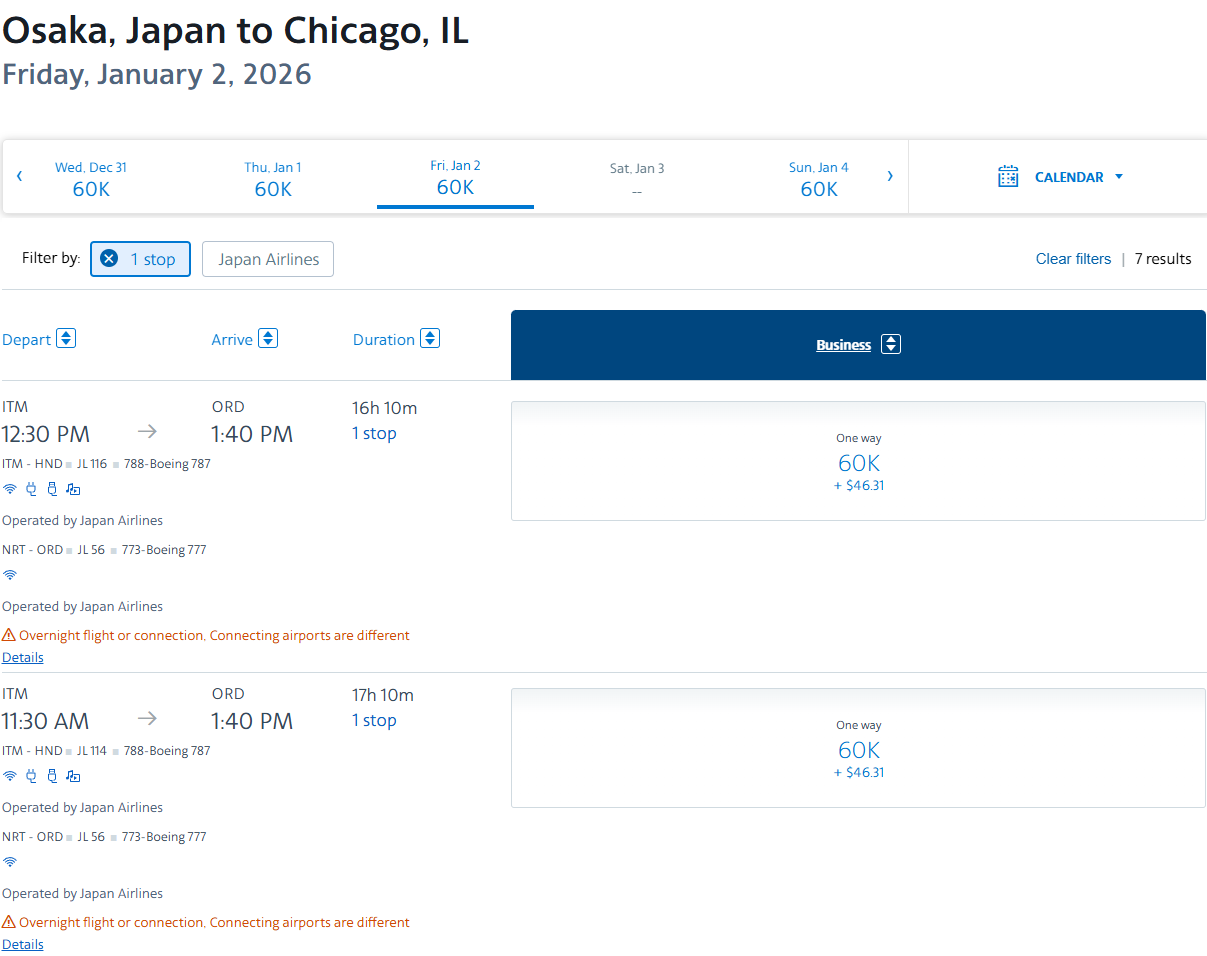This screenshot has width=1207, height=956.
Task: Sort Business column using arrow icon
Action: click(x=891, y=344)
